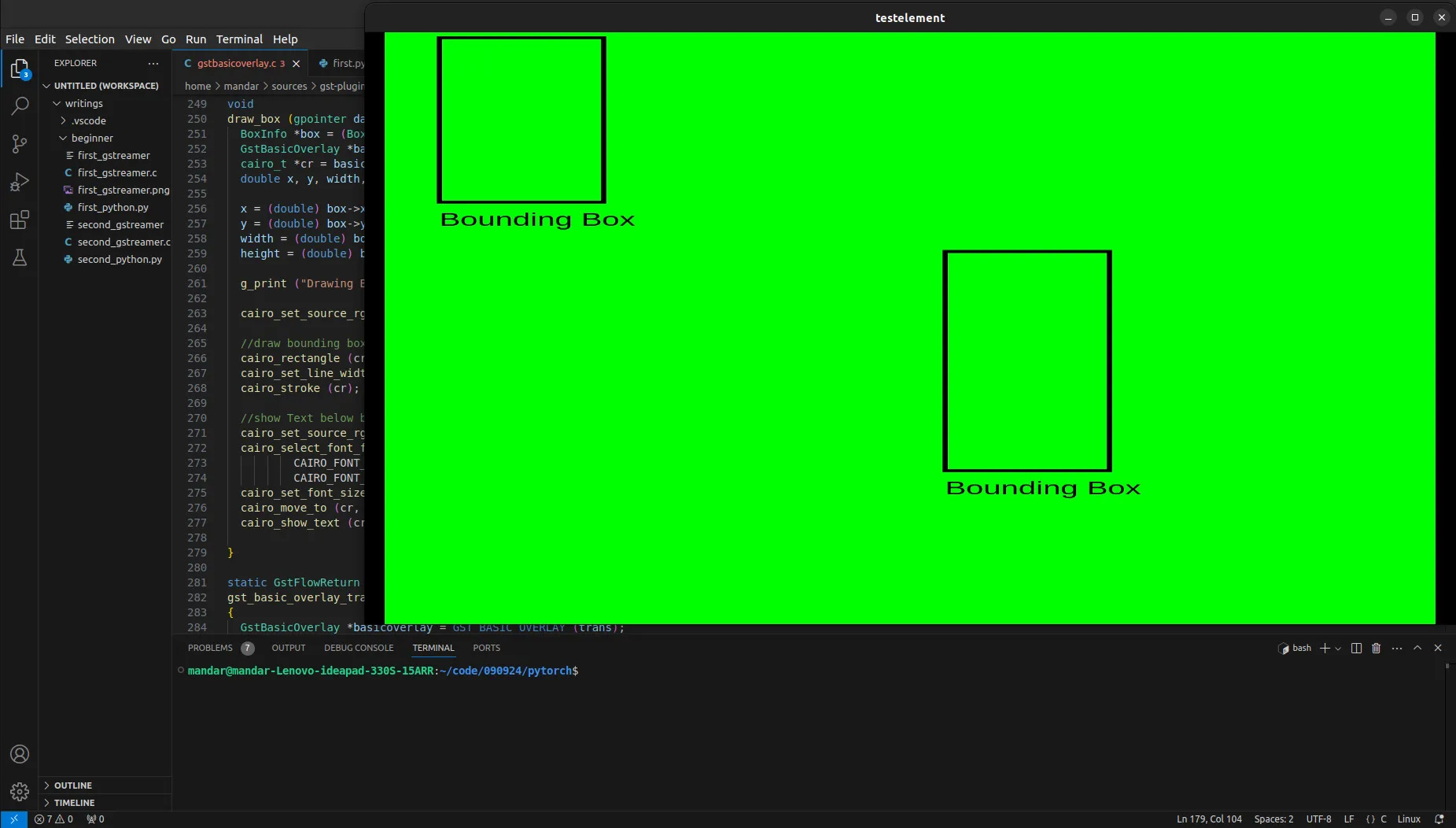Minimize the testelement window
Image resolution: width=1456 pixels, height=828 pixels.
(1388, 17)
